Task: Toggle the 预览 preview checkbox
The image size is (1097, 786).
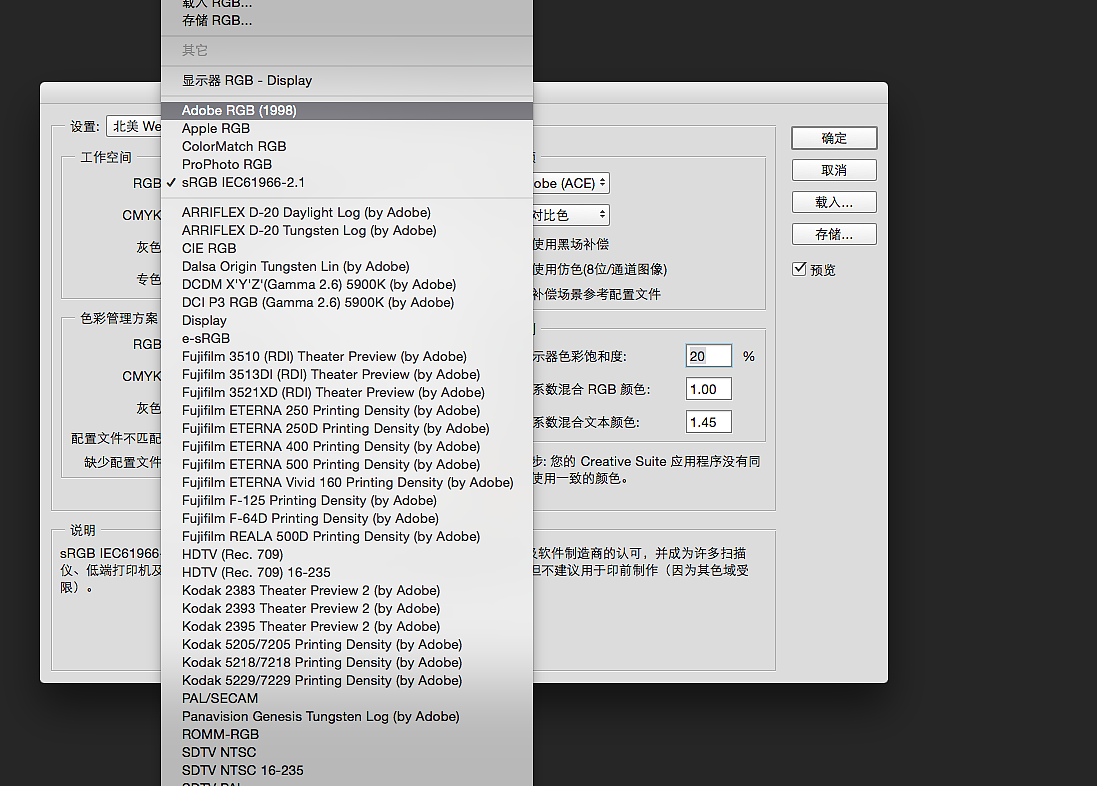Action: 800,269
